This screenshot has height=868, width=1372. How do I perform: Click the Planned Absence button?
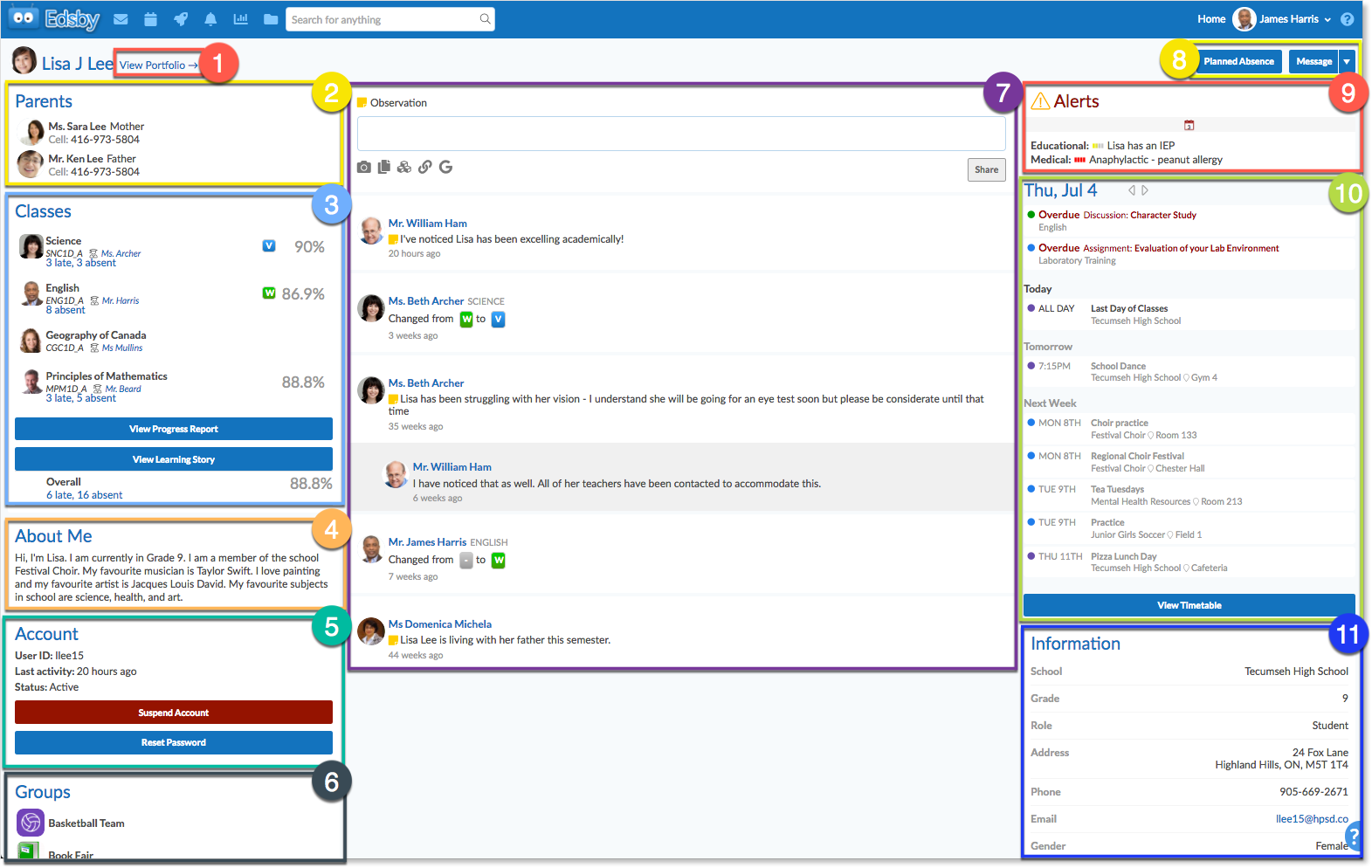coord(1238,61)
